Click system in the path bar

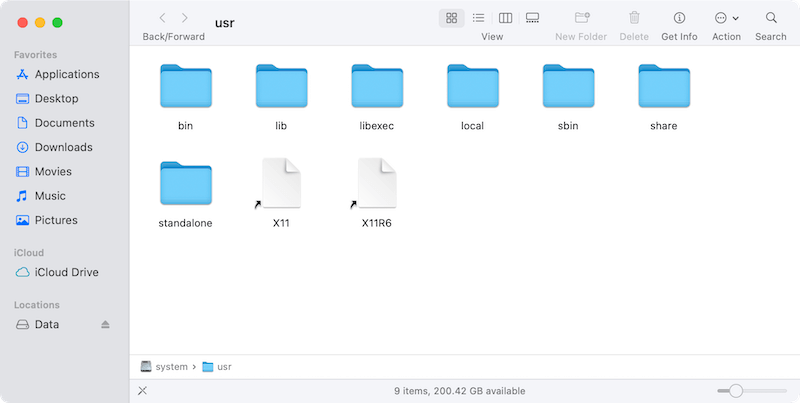coord(164,367)
